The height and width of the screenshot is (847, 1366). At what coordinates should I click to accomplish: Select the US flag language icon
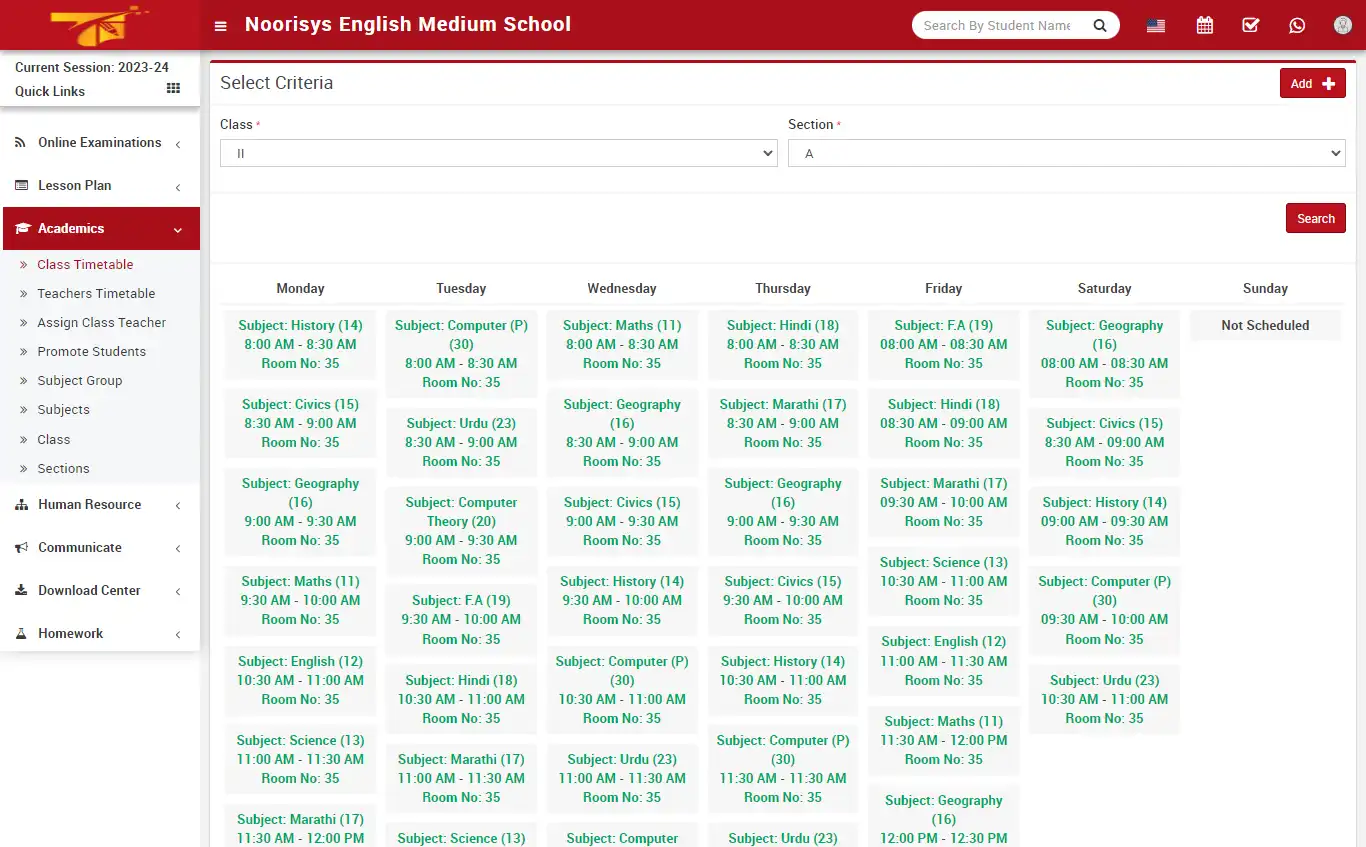point(1155,24)
